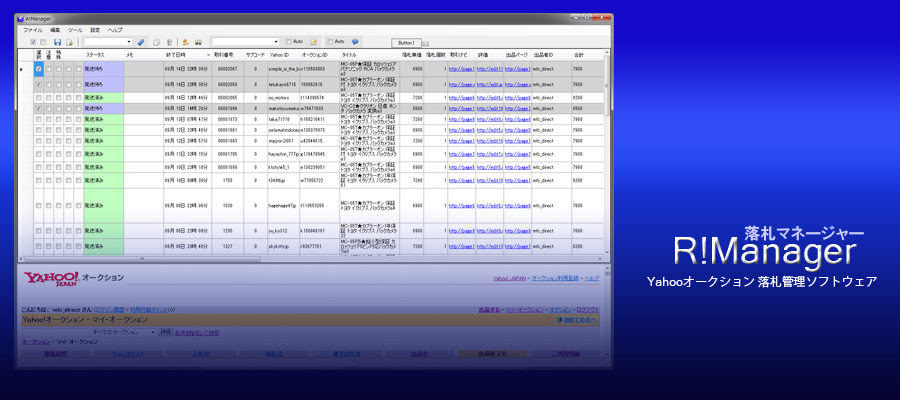This screenshot has width=900, height=400.
Task: Click the Yahoo ID column header
Action: click(x=284, y=55)
